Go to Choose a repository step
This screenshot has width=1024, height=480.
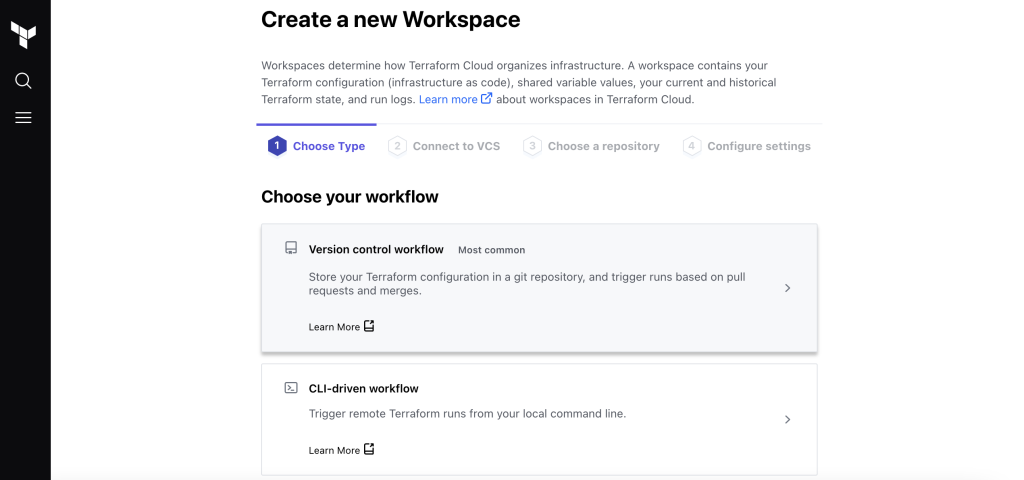[591, 146]
